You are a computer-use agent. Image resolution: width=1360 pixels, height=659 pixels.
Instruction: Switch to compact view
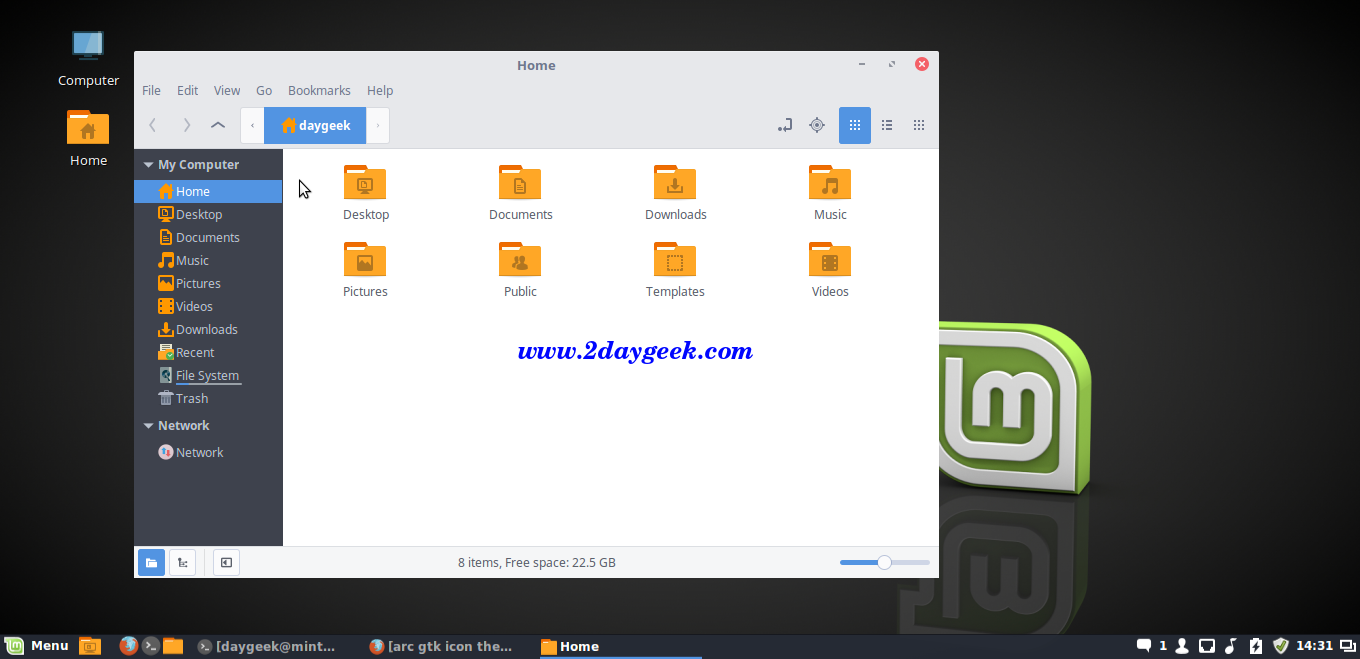(919, 125)
